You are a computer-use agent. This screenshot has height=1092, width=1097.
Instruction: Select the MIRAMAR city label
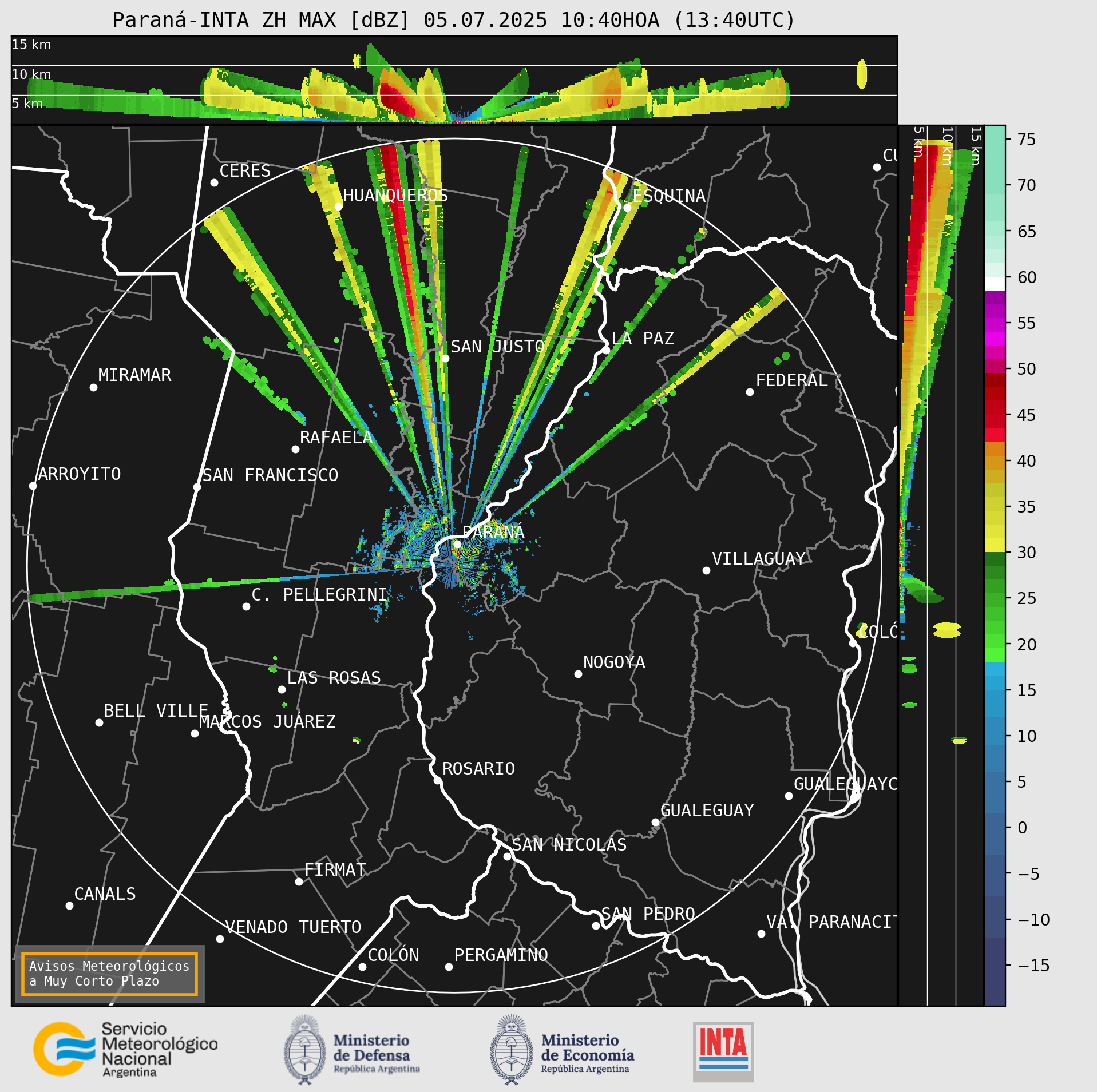[135, 375]
